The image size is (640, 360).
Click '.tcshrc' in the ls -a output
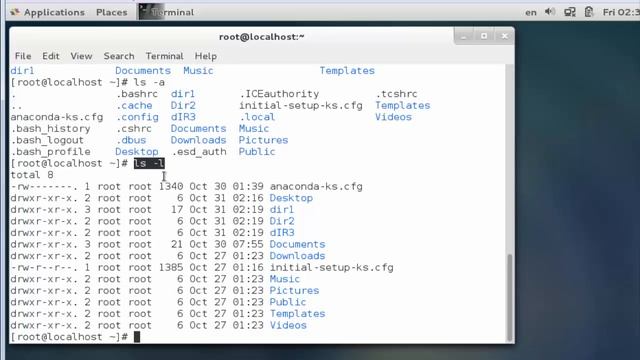point(397,94)
